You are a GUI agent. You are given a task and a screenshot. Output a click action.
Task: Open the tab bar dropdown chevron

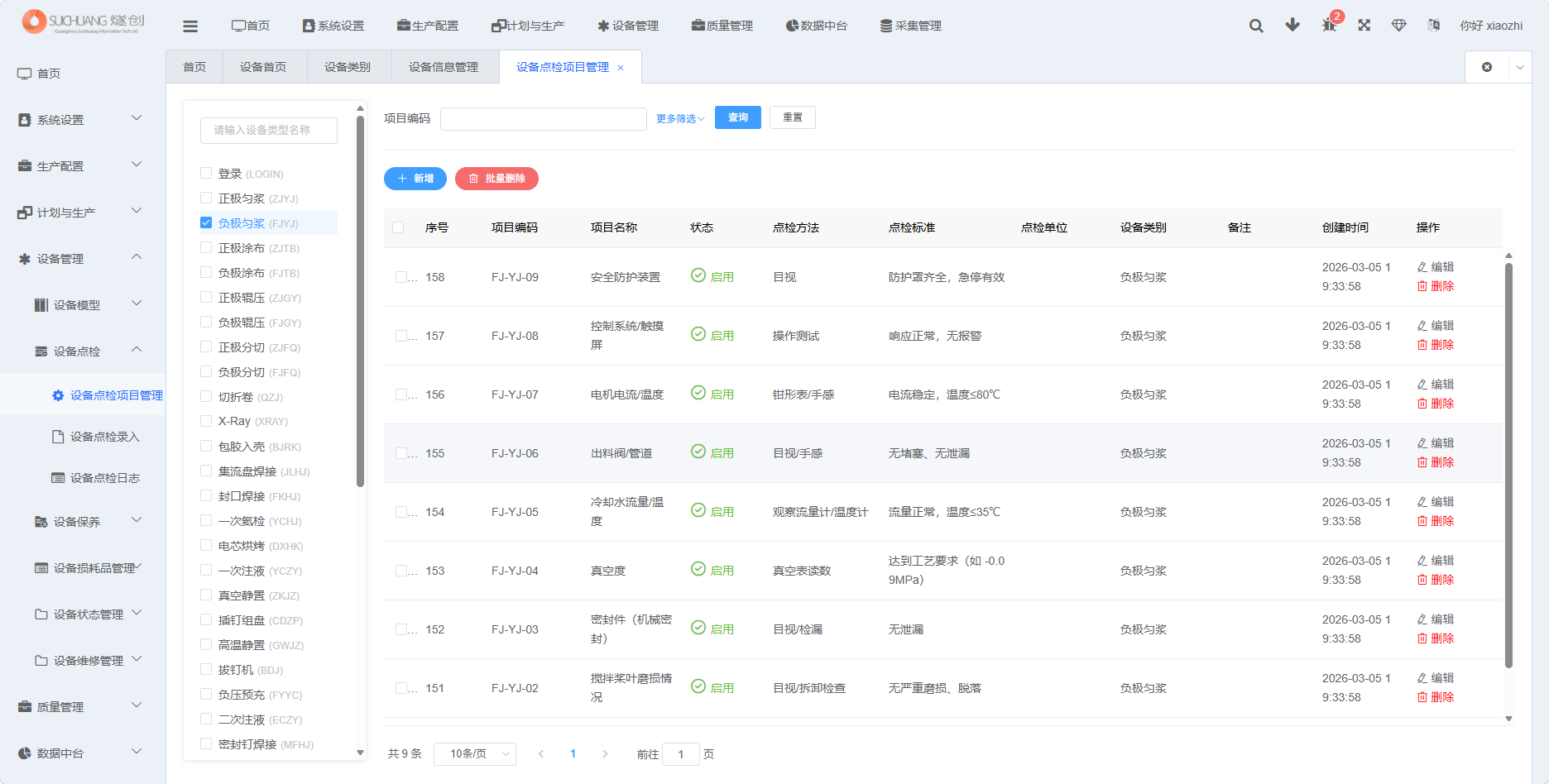1520,67
